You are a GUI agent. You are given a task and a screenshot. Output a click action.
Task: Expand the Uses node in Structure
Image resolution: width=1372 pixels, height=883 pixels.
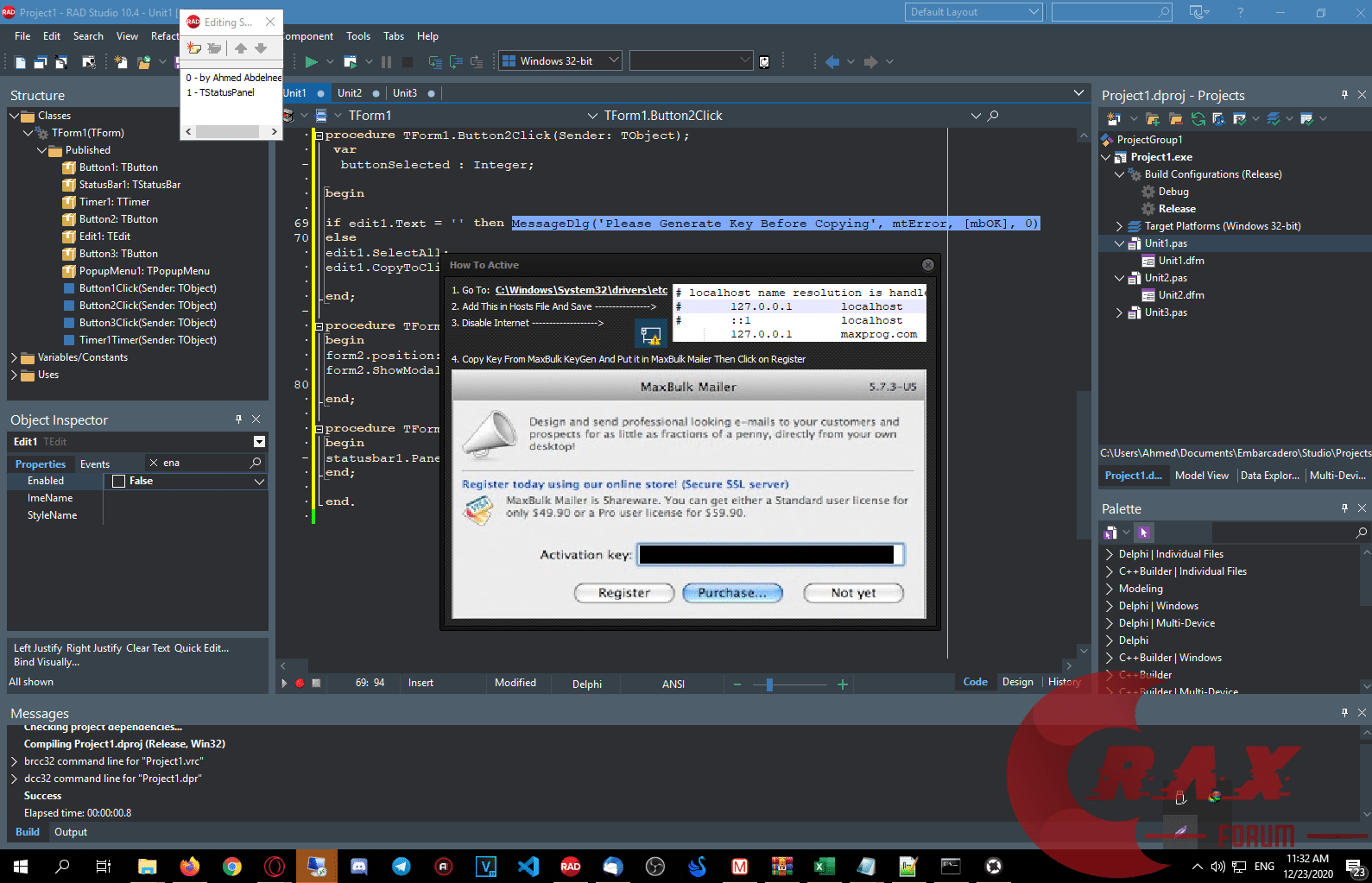(15, 375)
